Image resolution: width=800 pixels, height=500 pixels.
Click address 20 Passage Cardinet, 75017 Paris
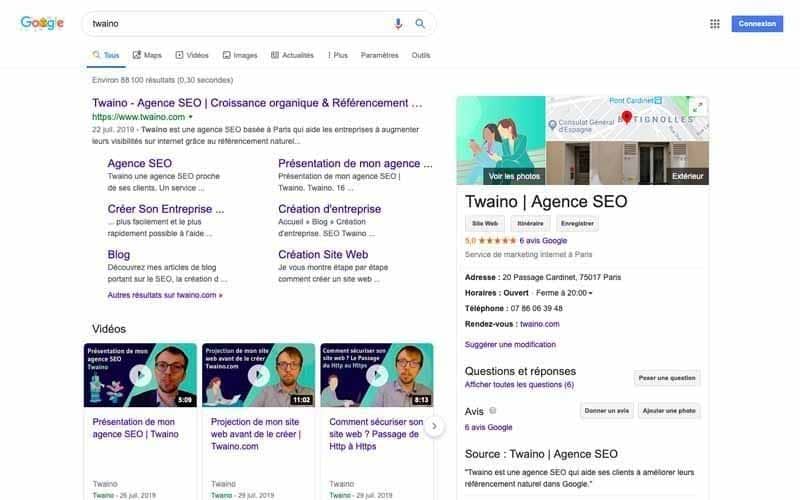point(562,277)
